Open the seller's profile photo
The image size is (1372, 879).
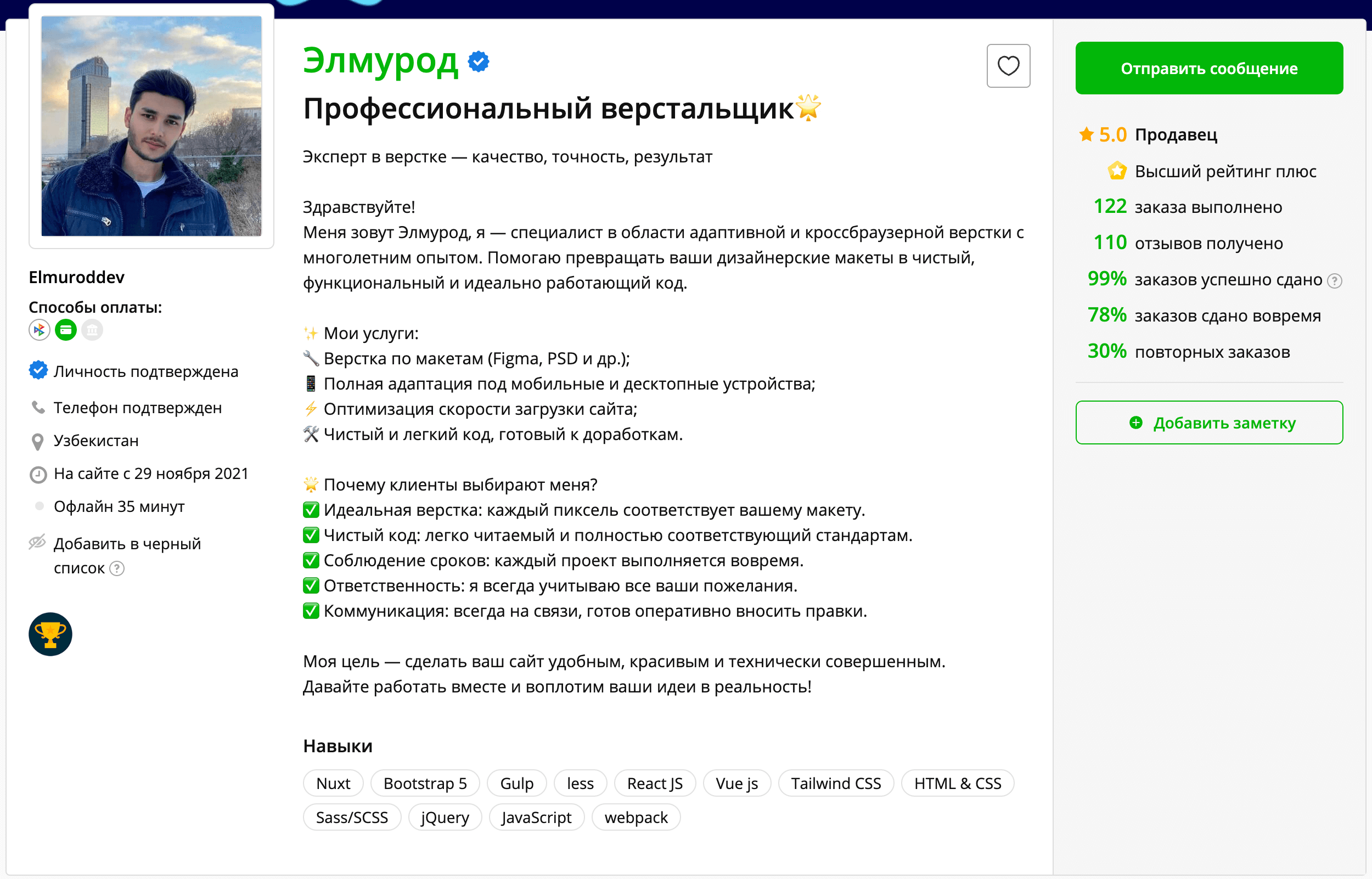pos(151,126)
